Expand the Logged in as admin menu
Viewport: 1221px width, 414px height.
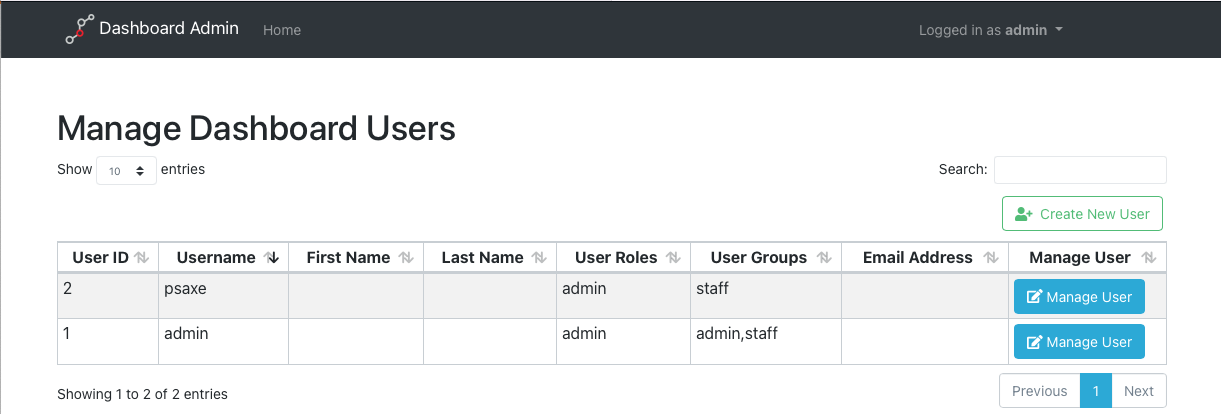pyautogui.click(x=990, y=30)
